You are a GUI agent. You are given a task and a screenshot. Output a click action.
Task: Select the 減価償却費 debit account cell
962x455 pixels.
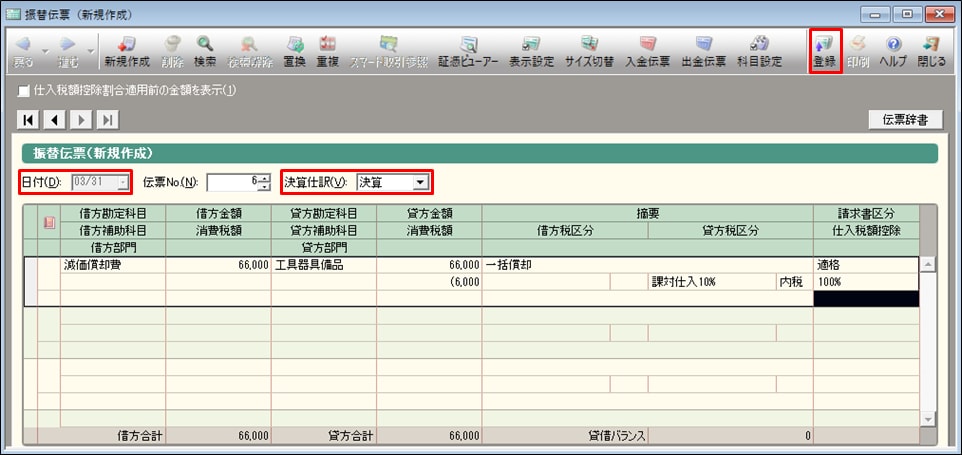click(112, 266)
